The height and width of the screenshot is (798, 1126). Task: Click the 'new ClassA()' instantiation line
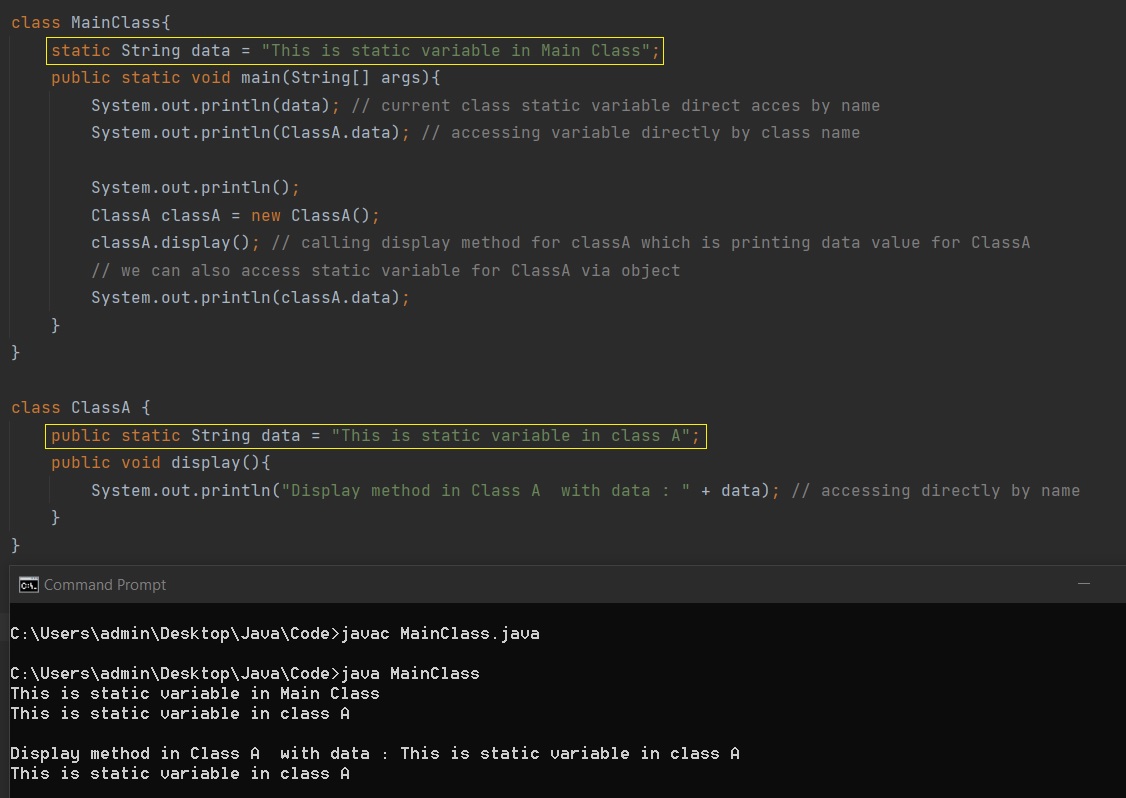(235, 215)
